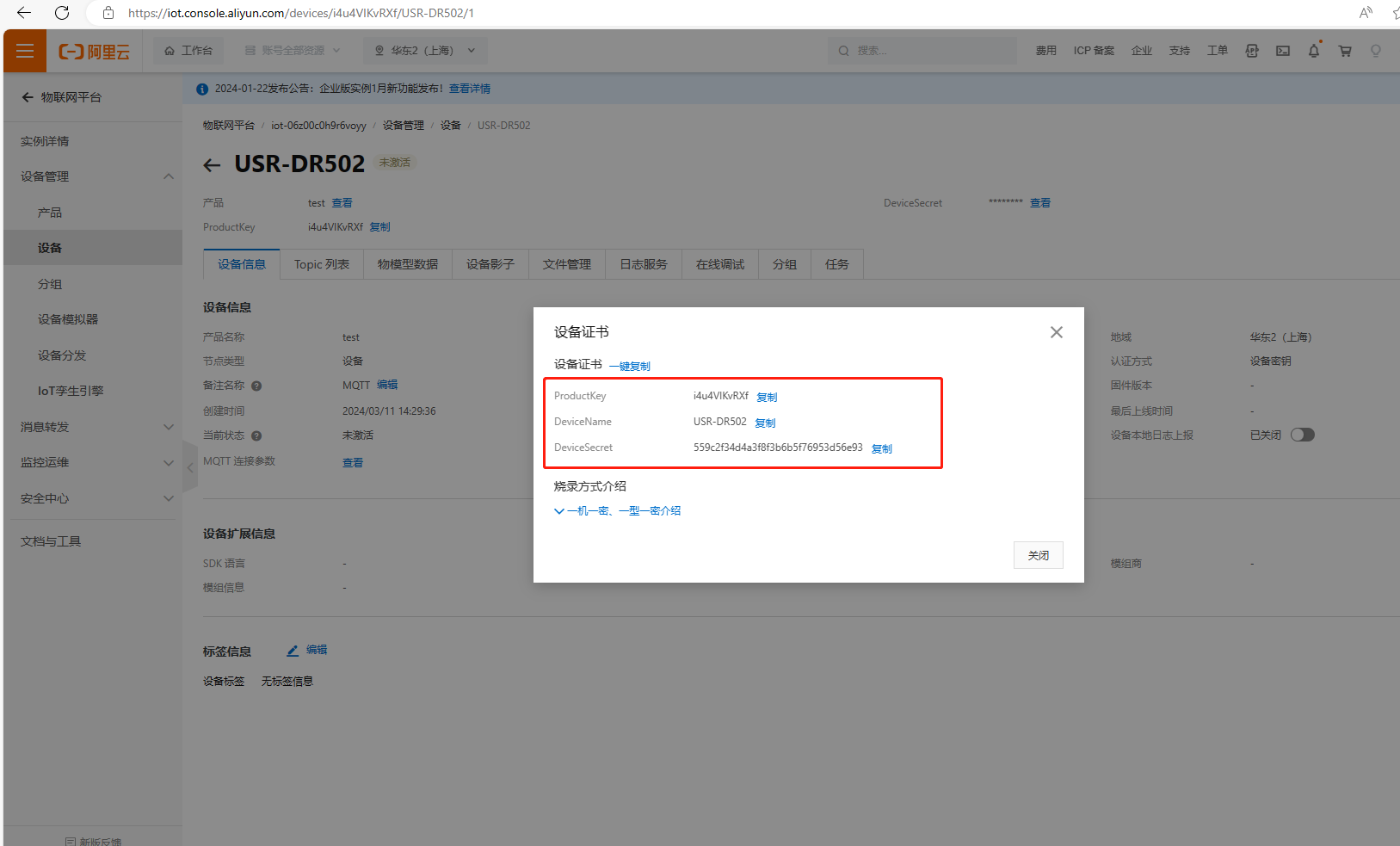Click the browser refresh button
The height and width of the screenshot is (846, 1400).
[62, 13]
